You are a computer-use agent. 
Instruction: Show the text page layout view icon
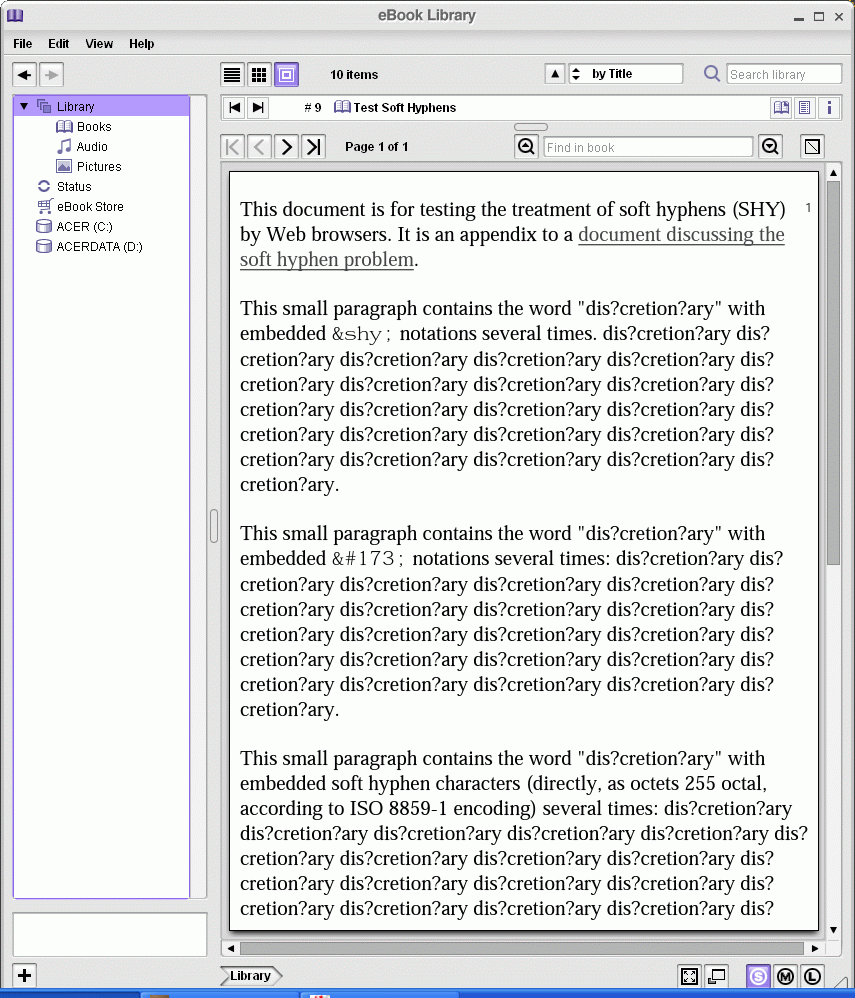pos(805,108)
